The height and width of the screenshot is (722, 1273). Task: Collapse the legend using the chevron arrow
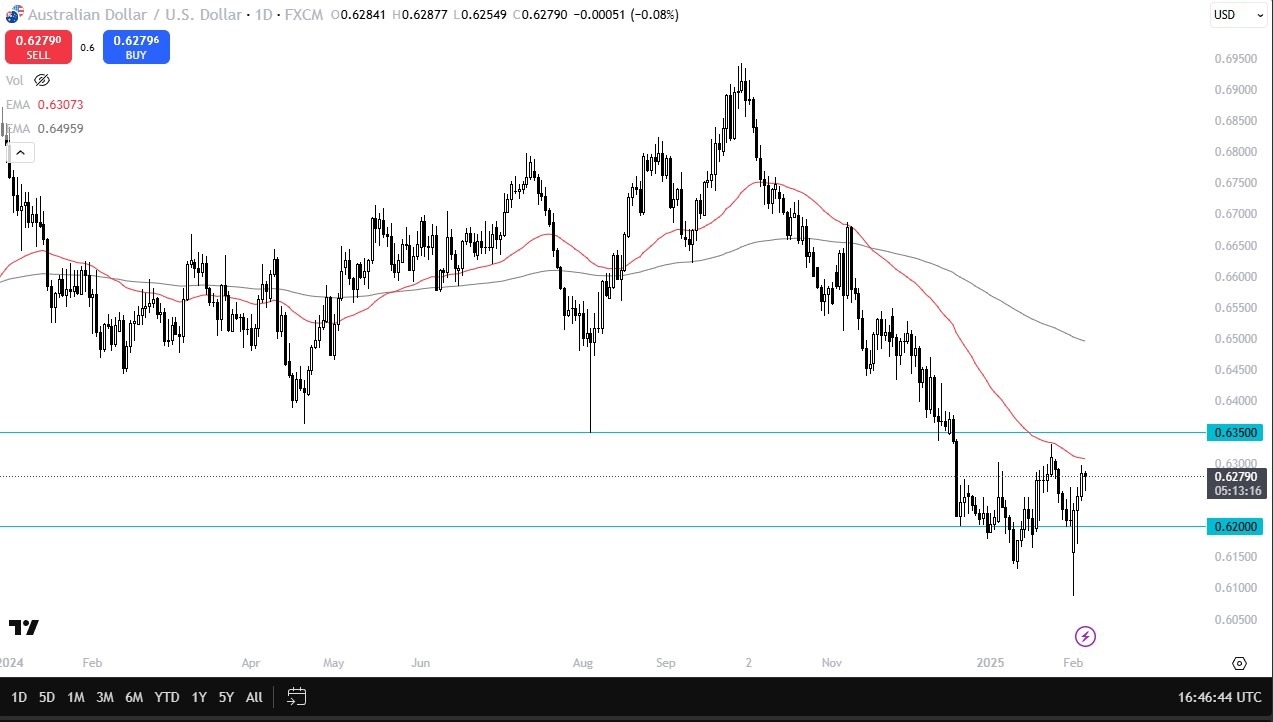tap(20, 152)
